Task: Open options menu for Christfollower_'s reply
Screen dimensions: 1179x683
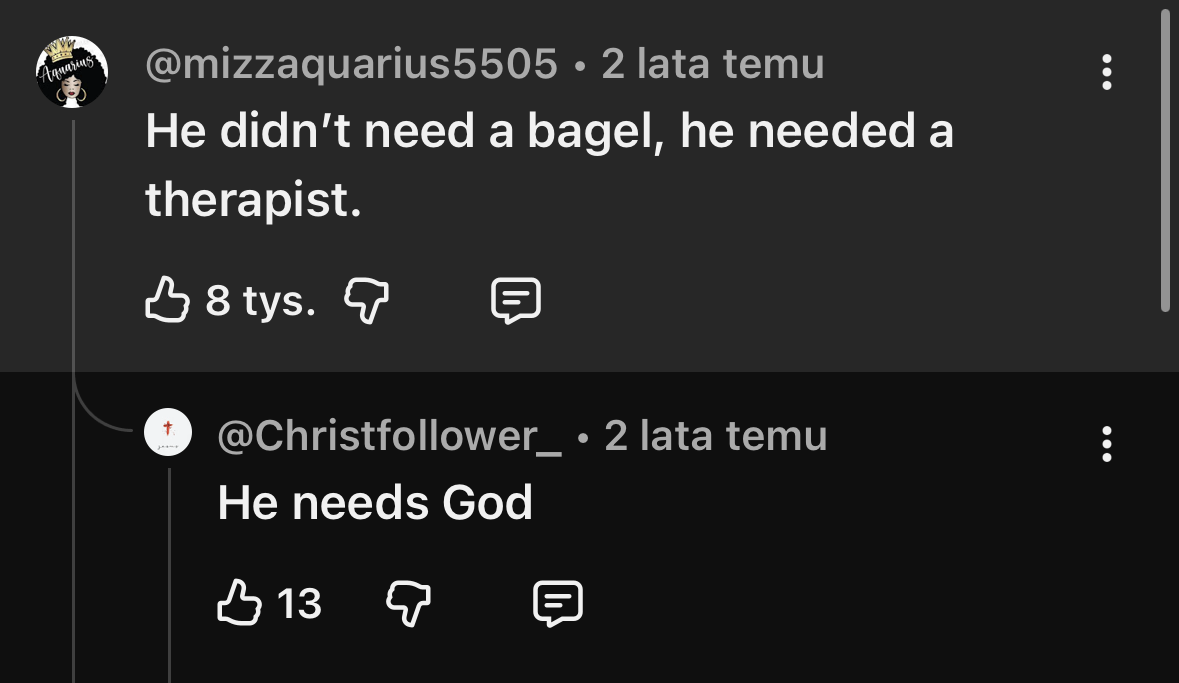Action: [x=1106, y=444]
